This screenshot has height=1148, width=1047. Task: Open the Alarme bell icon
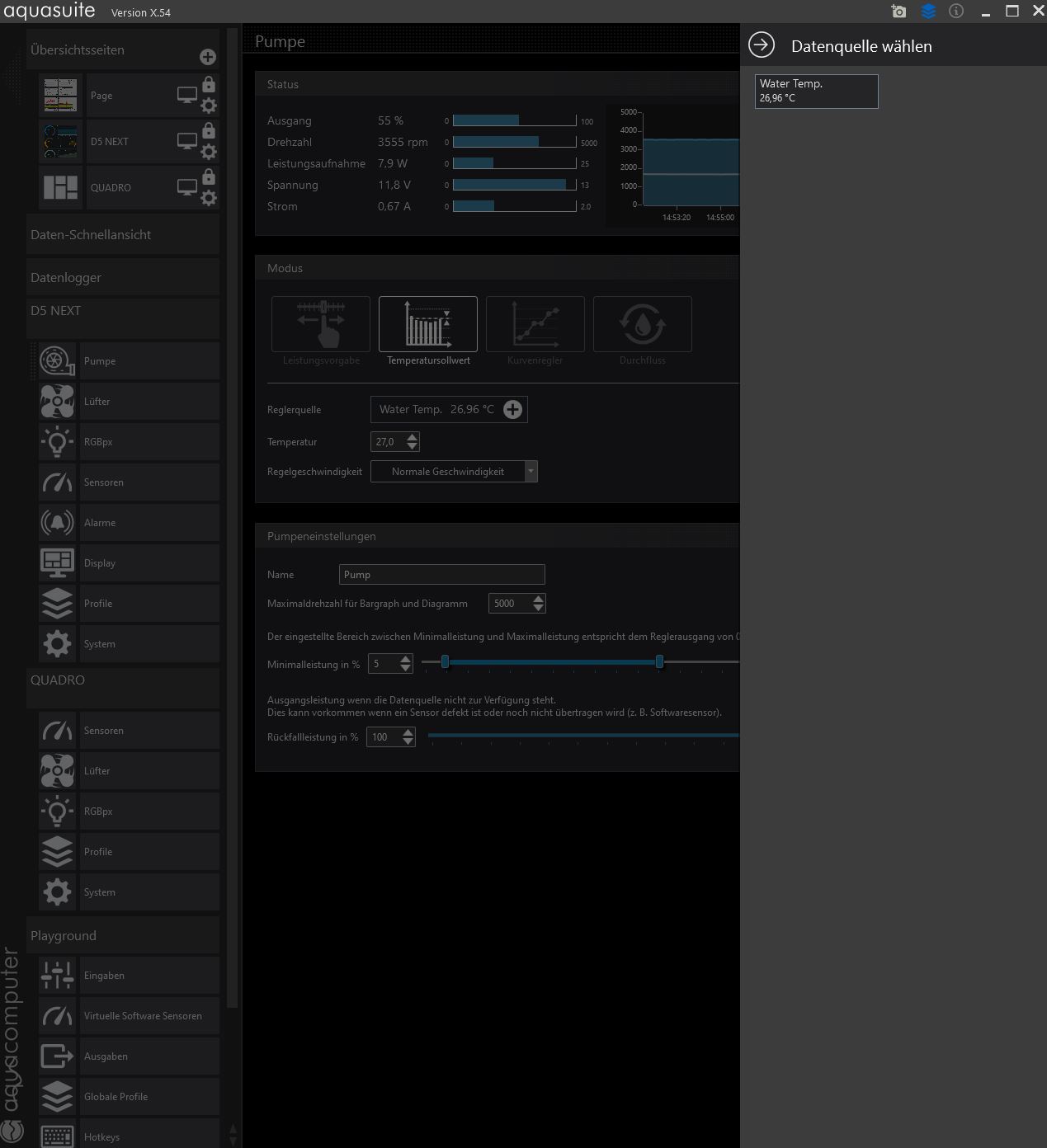point(57,523)
